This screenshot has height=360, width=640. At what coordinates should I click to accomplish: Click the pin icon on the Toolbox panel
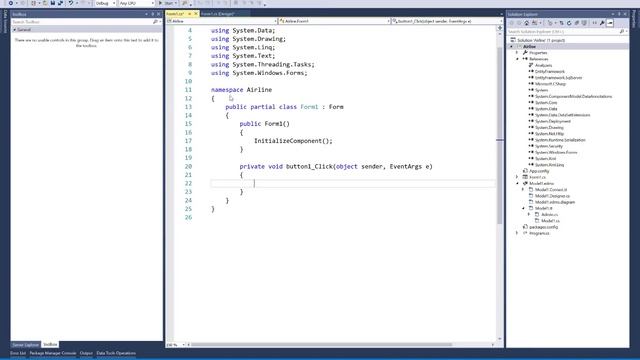tap(153, 14)
